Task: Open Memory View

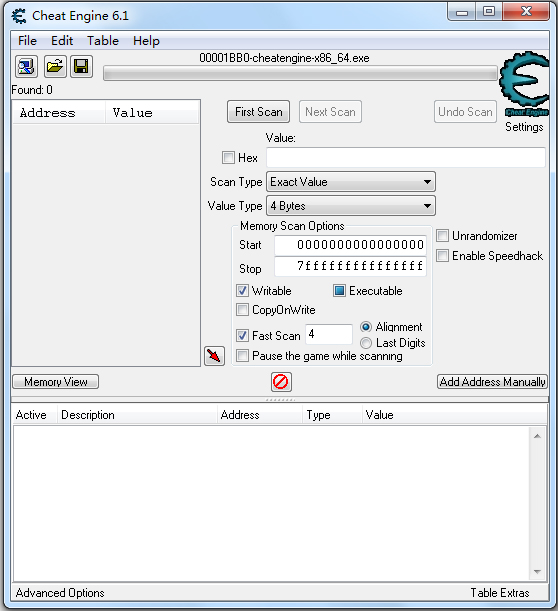Action: point(56,382)
